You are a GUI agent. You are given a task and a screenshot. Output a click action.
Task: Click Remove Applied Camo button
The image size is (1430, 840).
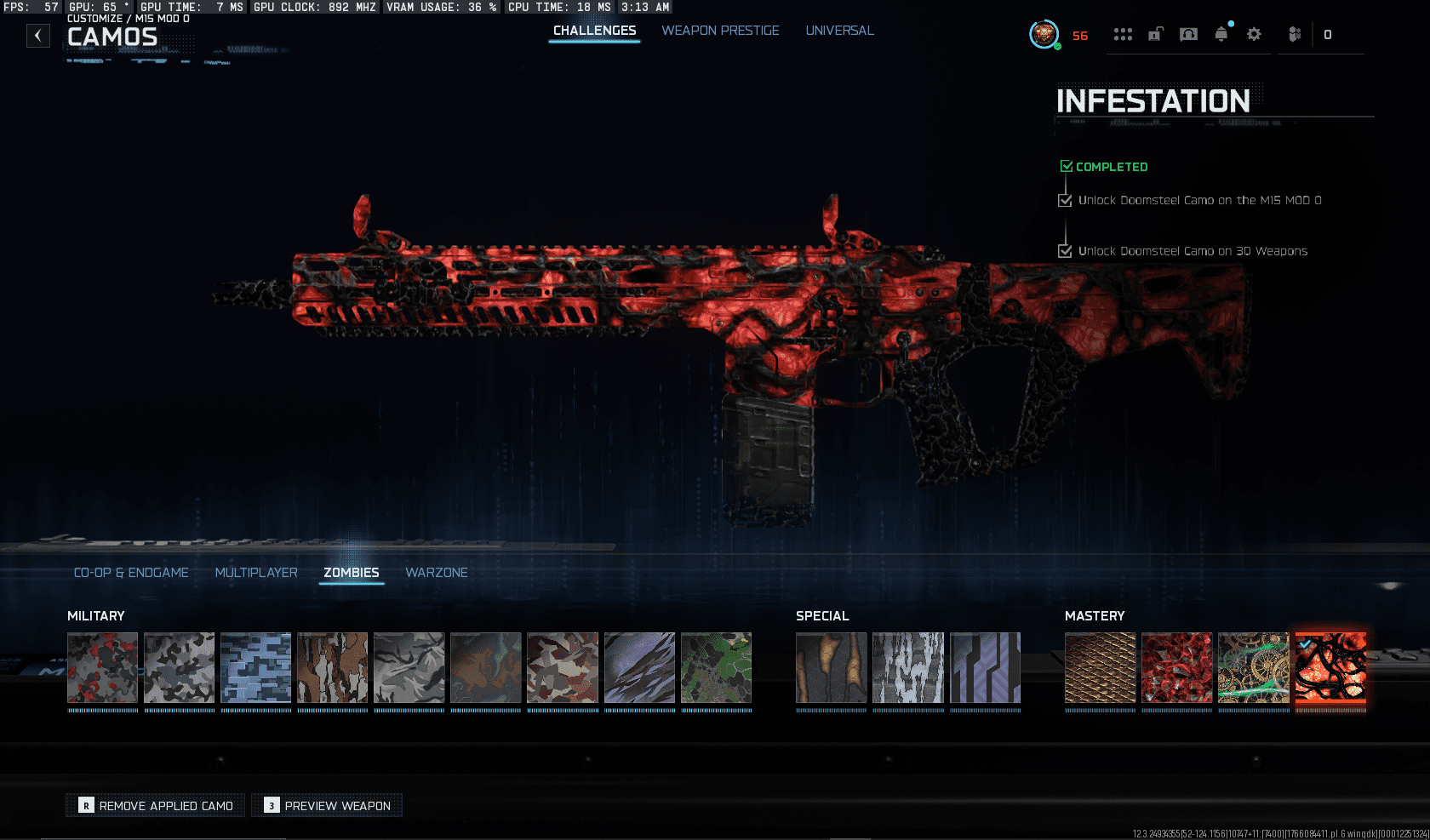click(x=156, y=805)
